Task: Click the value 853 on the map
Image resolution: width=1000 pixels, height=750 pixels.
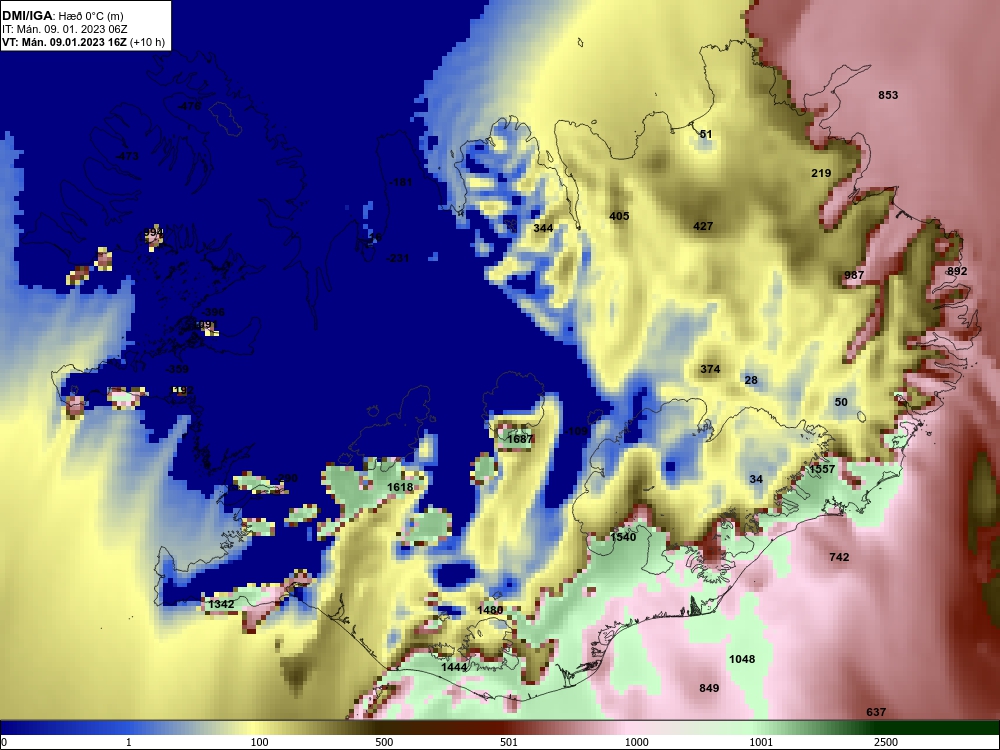Action: (x=888, y=95)
